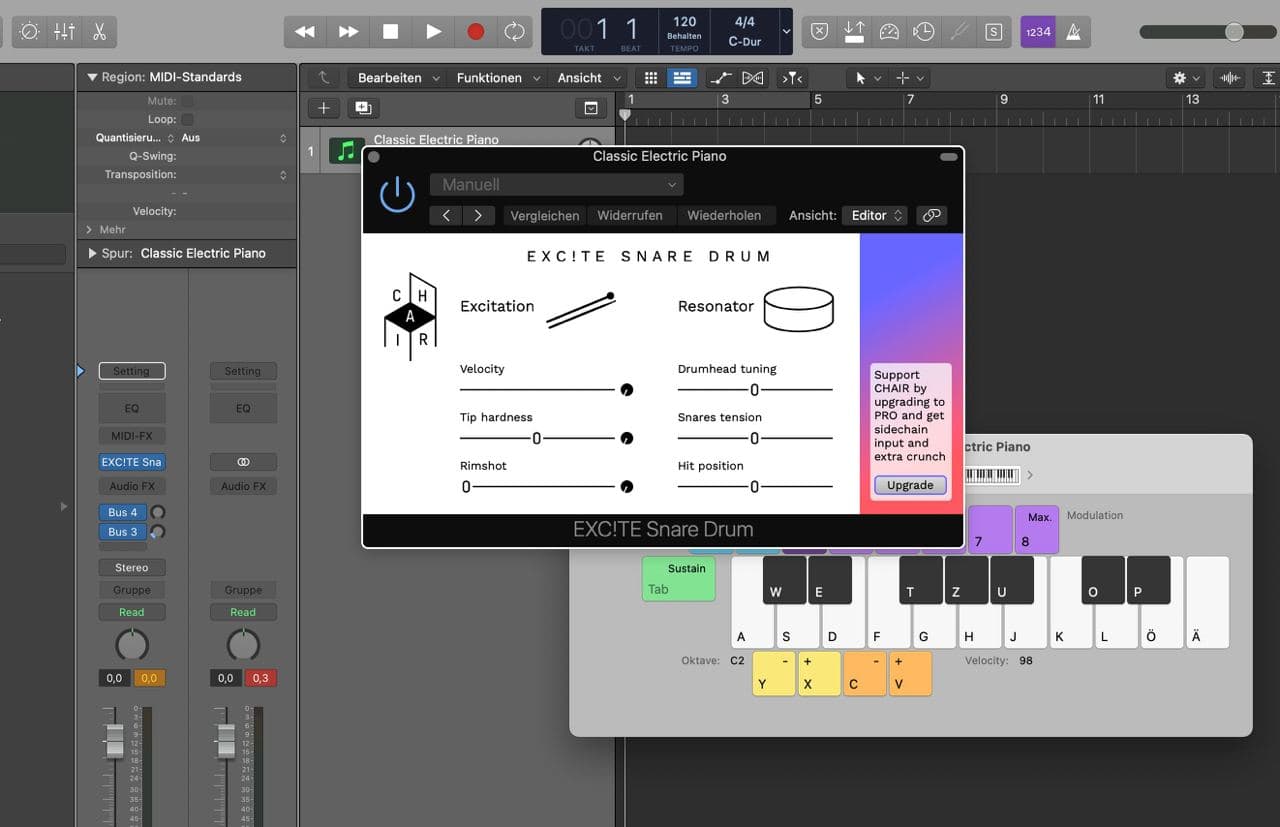Go to next preset with right arrow
The image size is (1280, 827).
point(479,215)
